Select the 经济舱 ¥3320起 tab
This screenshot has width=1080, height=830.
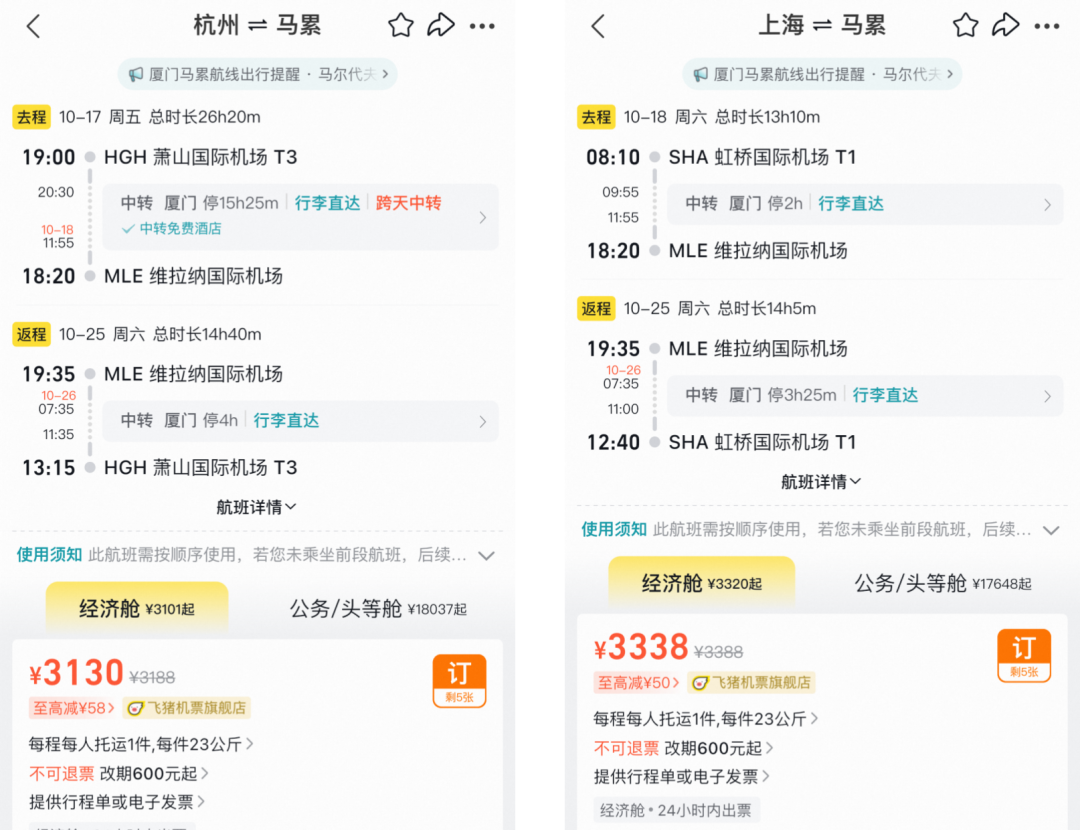[x=701, y=581]
